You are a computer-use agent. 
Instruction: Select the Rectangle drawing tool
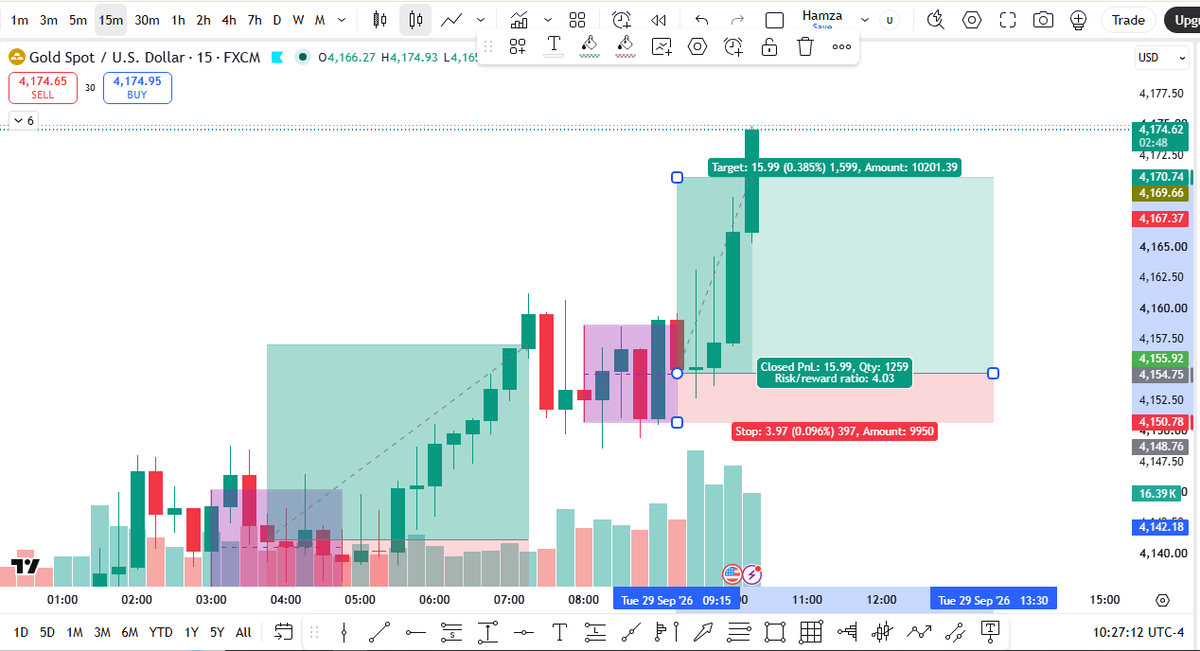pos(775,631)
